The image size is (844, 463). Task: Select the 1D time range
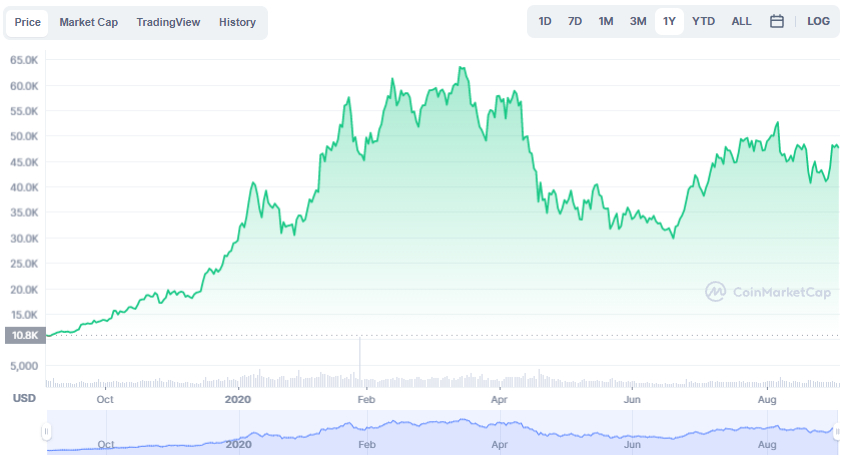[545, 22]
